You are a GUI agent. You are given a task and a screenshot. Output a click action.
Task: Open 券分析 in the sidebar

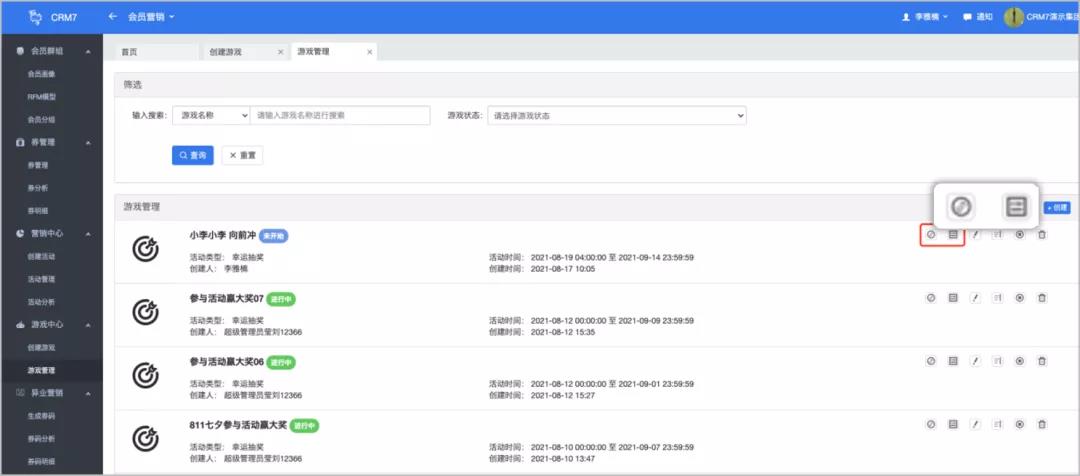pyautogui.click(x=38, y=188)
